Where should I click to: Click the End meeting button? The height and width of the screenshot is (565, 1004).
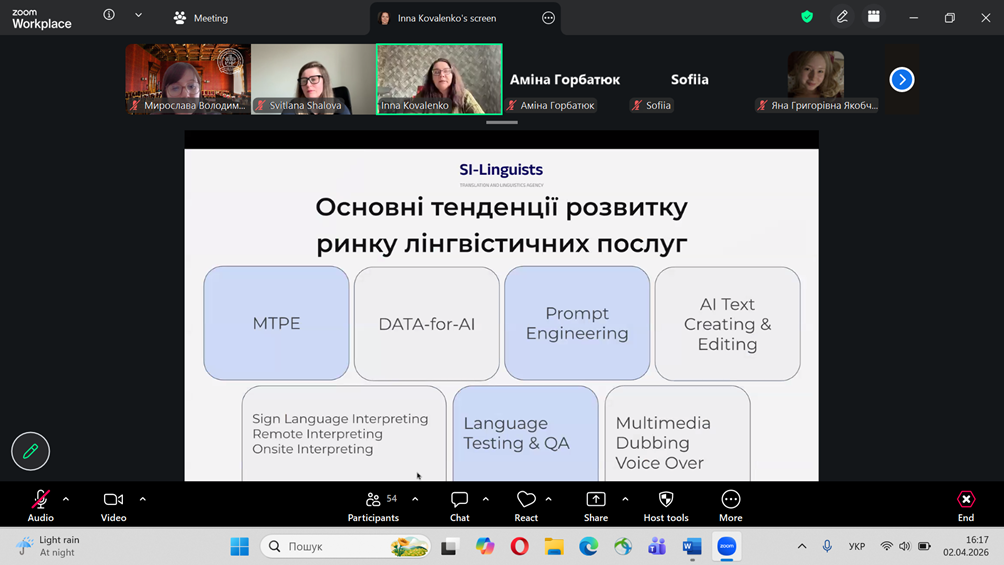[966, 505]
